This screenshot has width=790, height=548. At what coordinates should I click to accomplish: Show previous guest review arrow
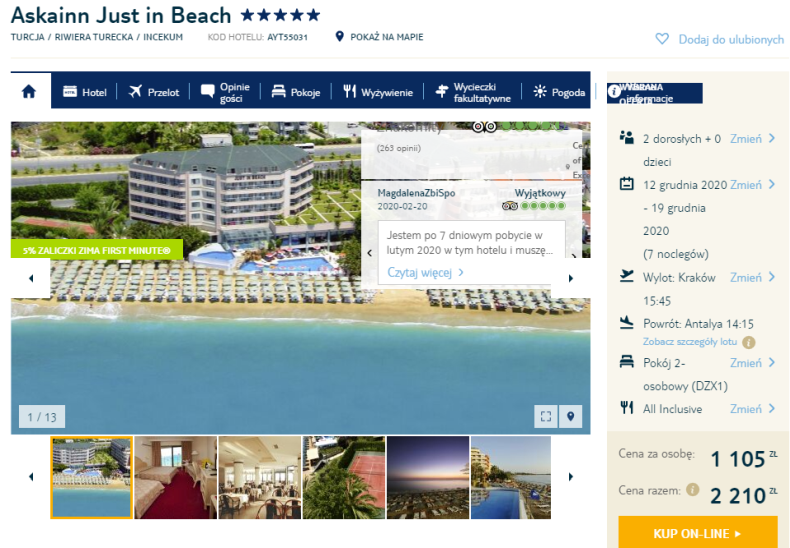(x=370, y=253)
